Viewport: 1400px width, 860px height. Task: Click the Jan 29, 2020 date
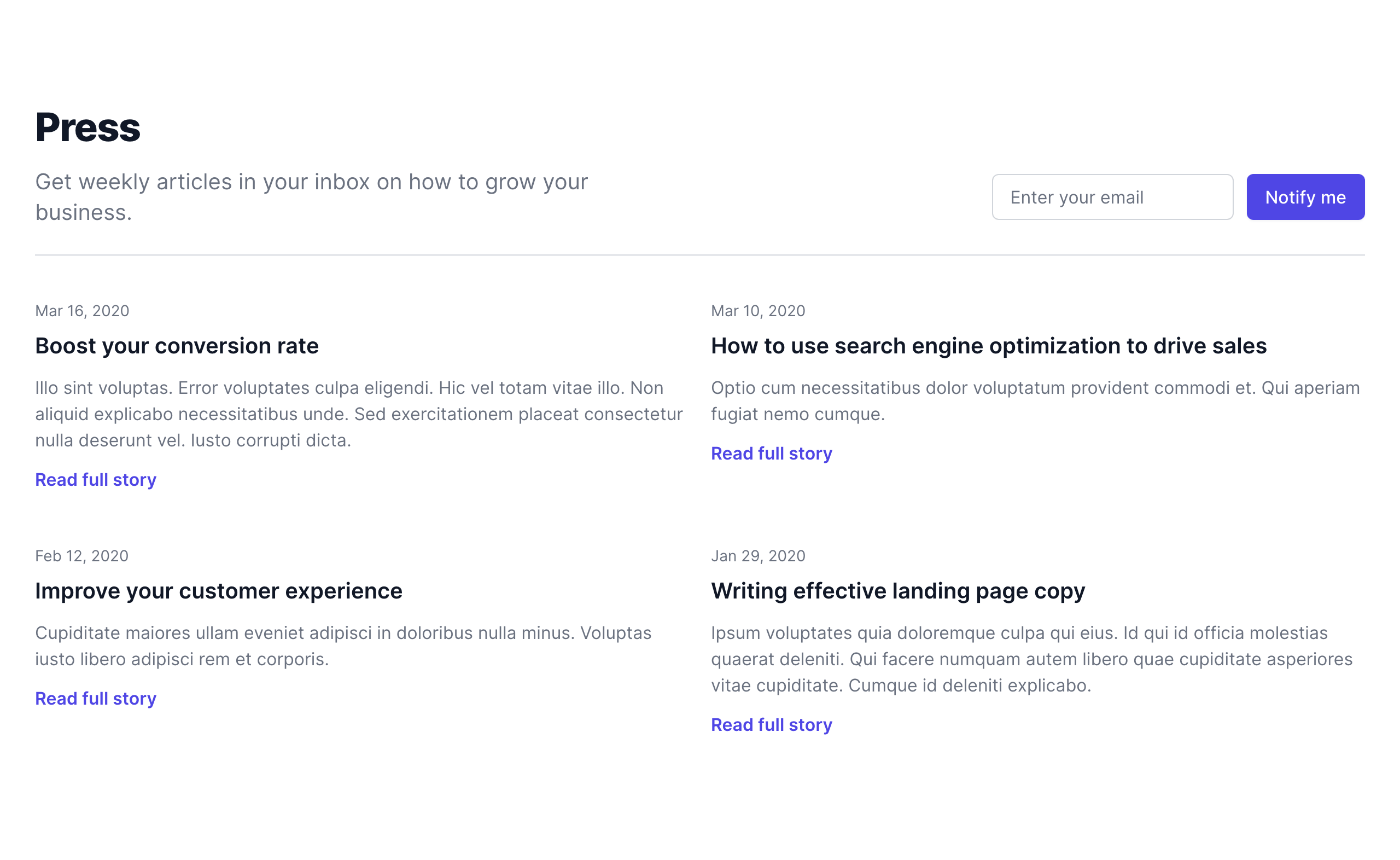click(757, 556)
